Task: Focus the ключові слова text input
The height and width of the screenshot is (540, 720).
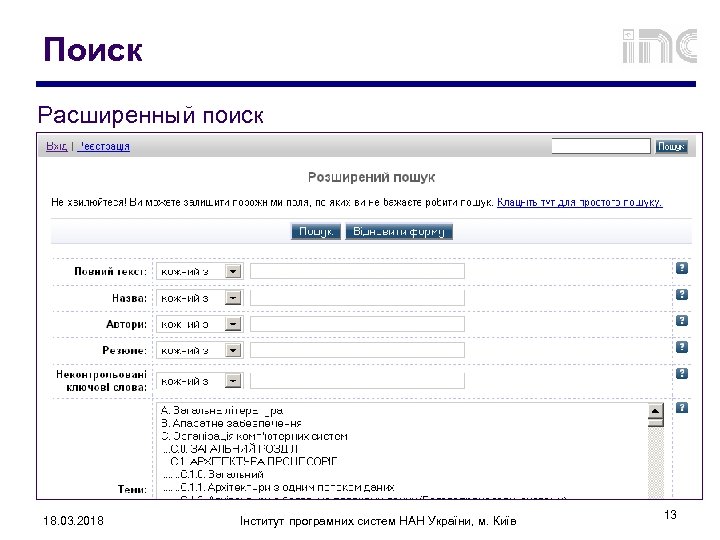Action: click(x=357, y=381)
